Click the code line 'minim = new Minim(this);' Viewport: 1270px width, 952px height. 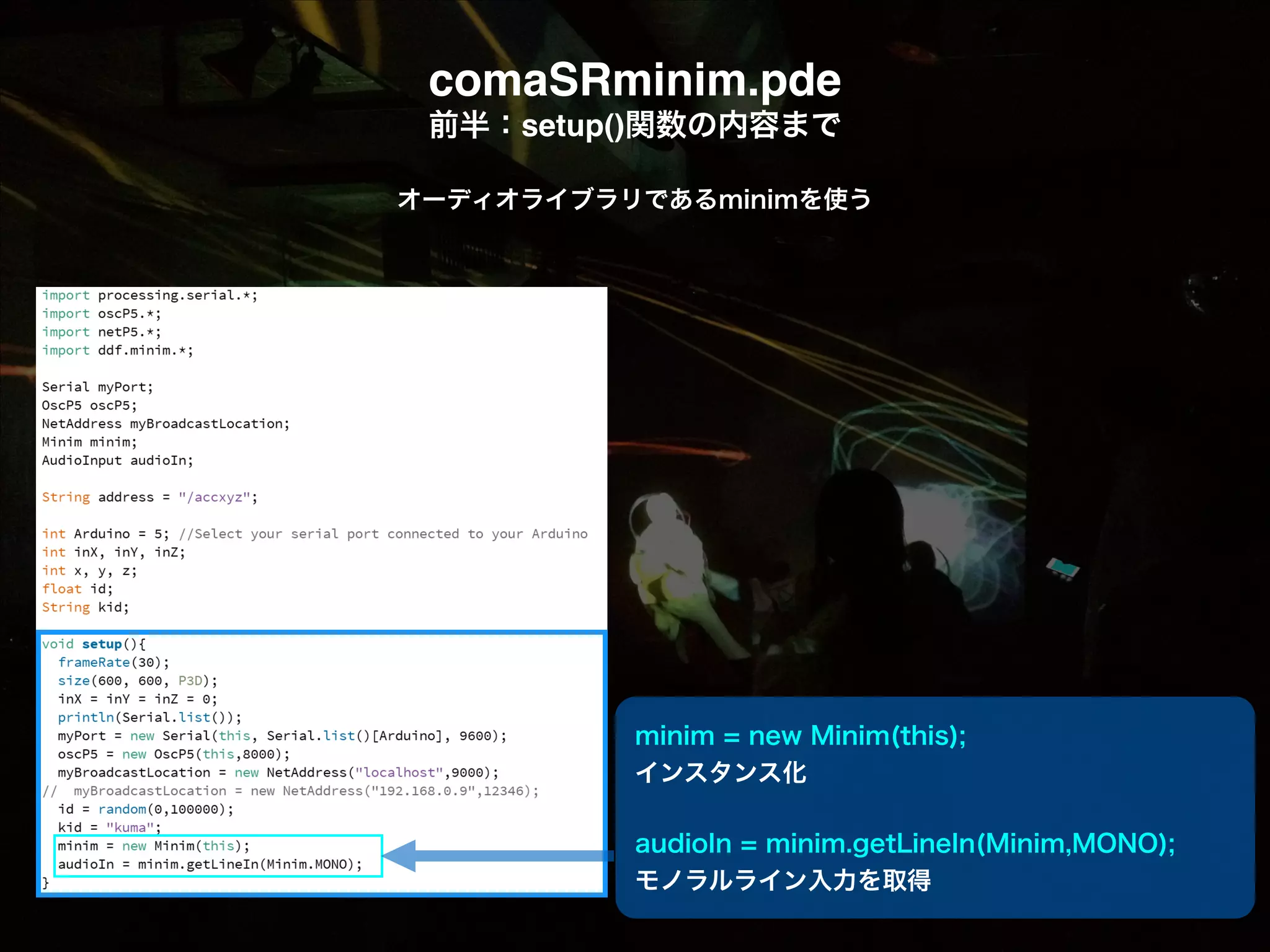(154, 846)
